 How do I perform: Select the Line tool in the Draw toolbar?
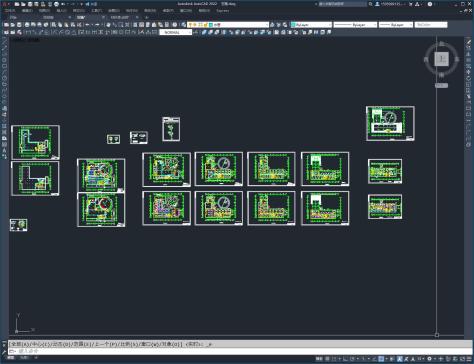(4, 42)
